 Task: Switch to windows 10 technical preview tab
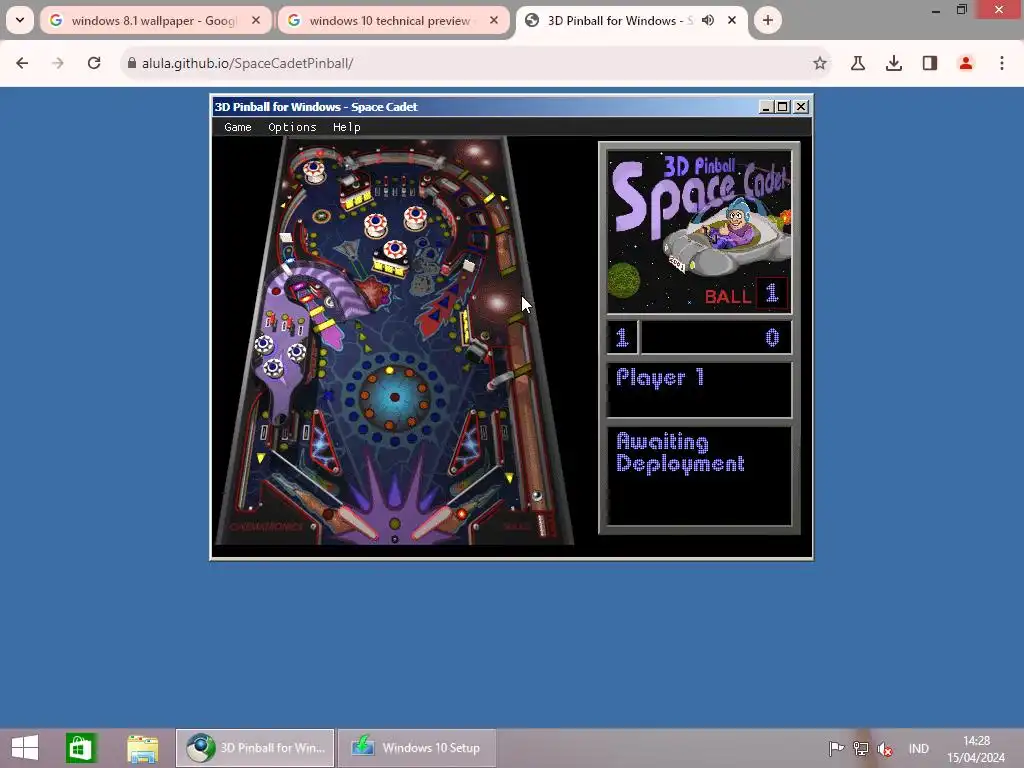393,21
